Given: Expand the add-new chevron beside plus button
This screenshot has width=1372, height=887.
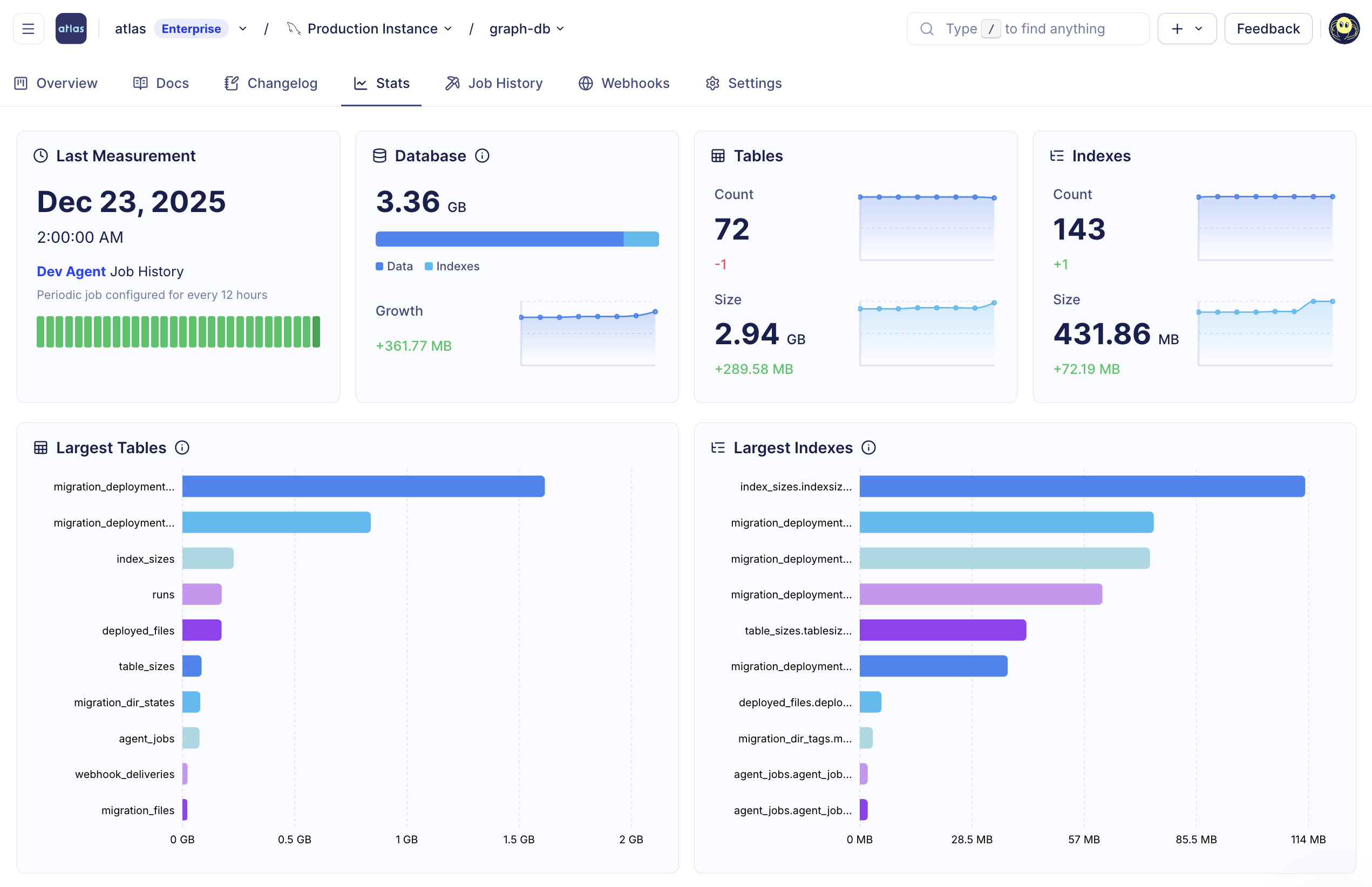Looking at the screenshot, I should pos(1199,28).
